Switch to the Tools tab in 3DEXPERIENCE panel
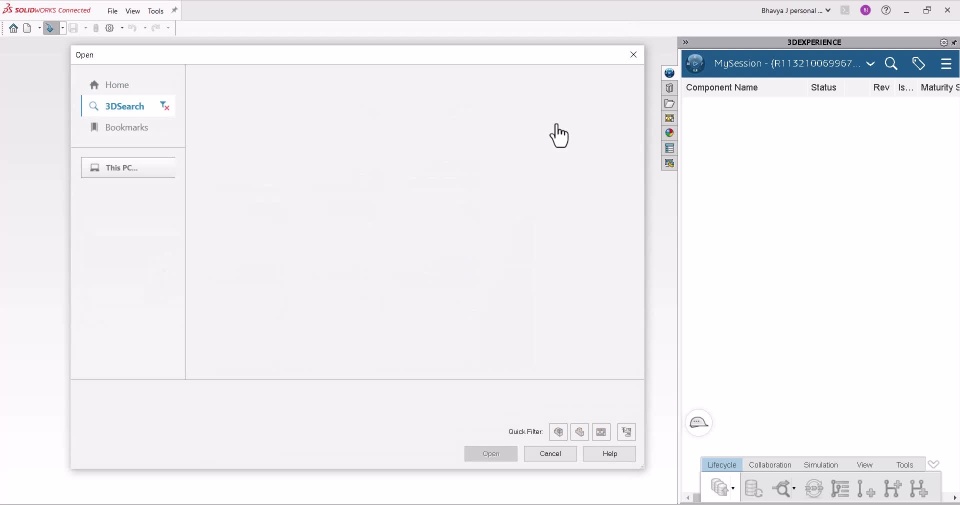The height and width of the screenshot is (505, 960). coord(904,465)
